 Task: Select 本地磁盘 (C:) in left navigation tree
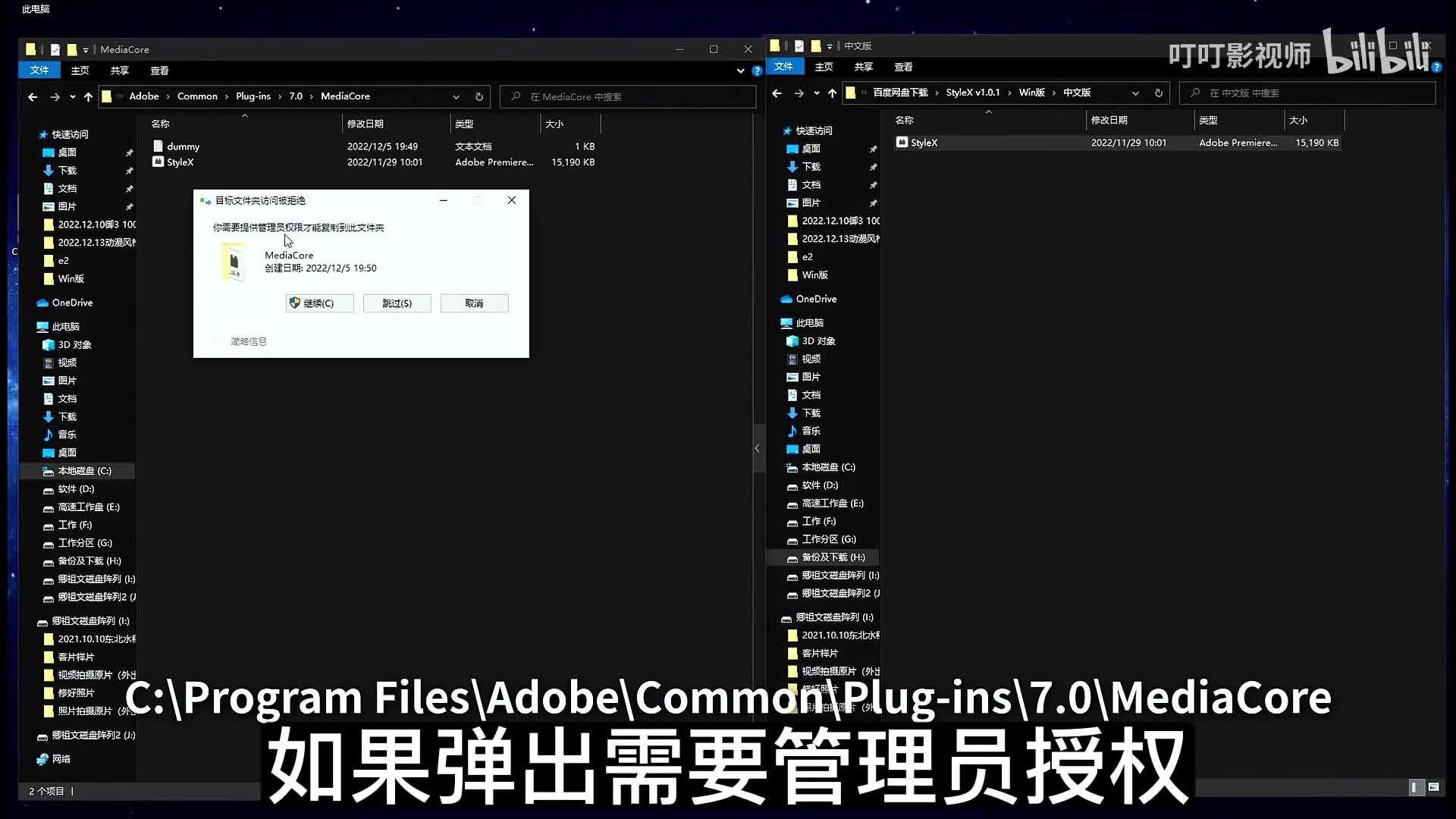click(84, 471)
